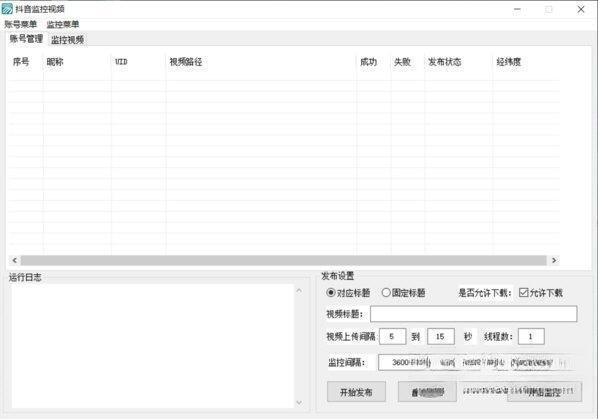Open the 账号菜单 menu
Image resolution: width=598 pixels, height=419 pixels.
tap(21, 24)
